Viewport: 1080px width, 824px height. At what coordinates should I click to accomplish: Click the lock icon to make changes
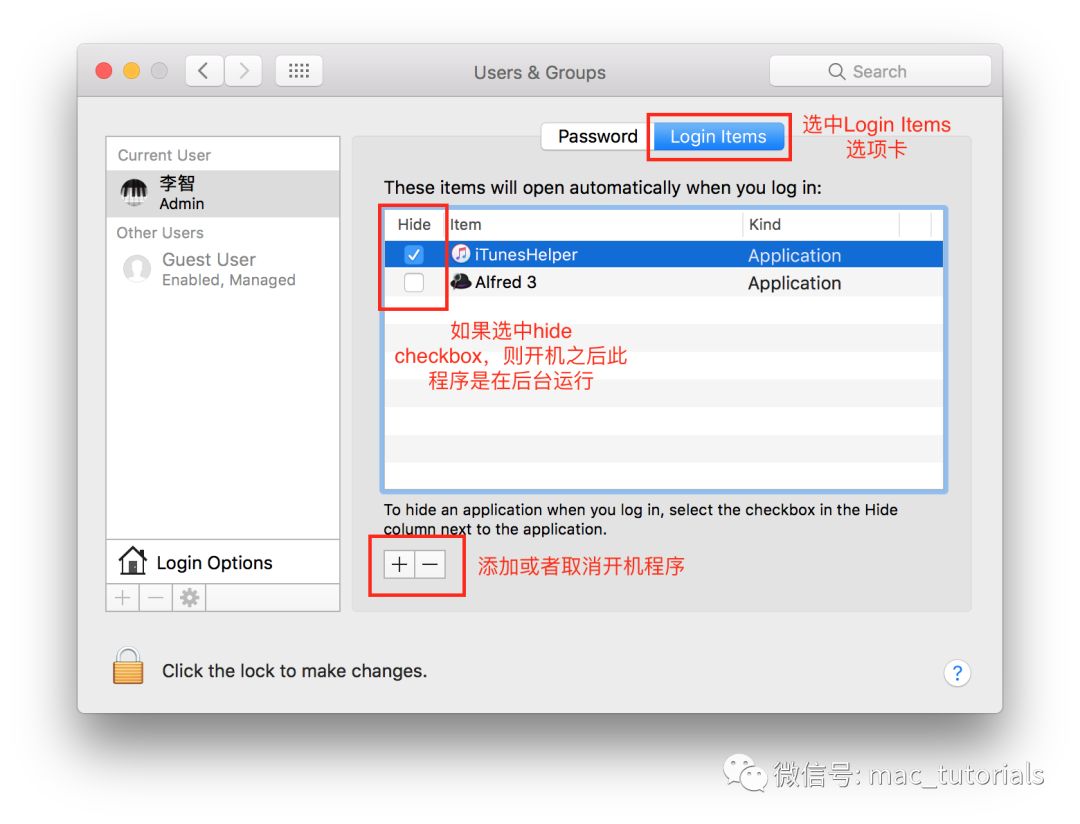(128, 666)
